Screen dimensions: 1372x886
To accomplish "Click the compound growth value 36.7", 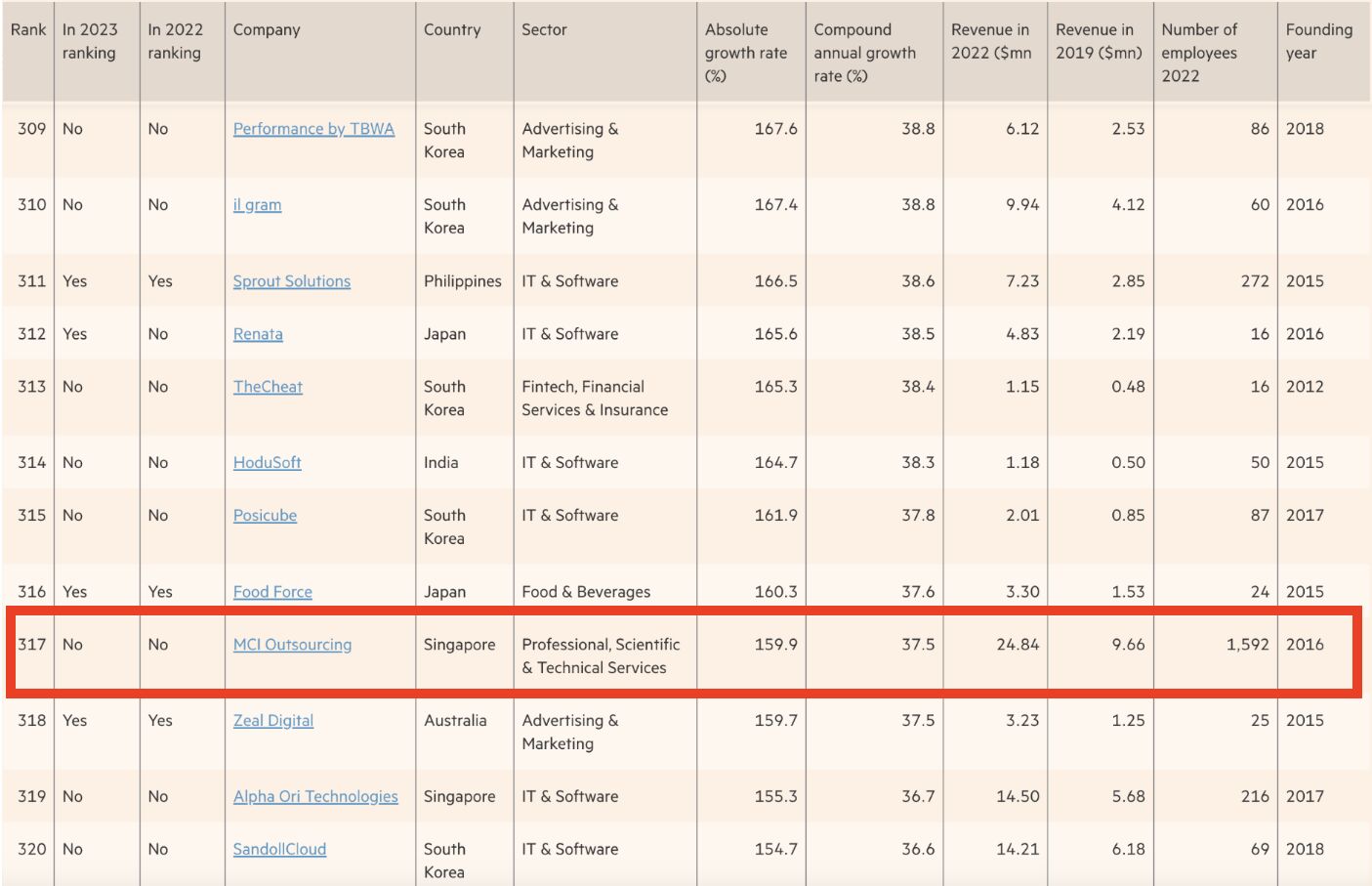I will [x=918, y=797].
